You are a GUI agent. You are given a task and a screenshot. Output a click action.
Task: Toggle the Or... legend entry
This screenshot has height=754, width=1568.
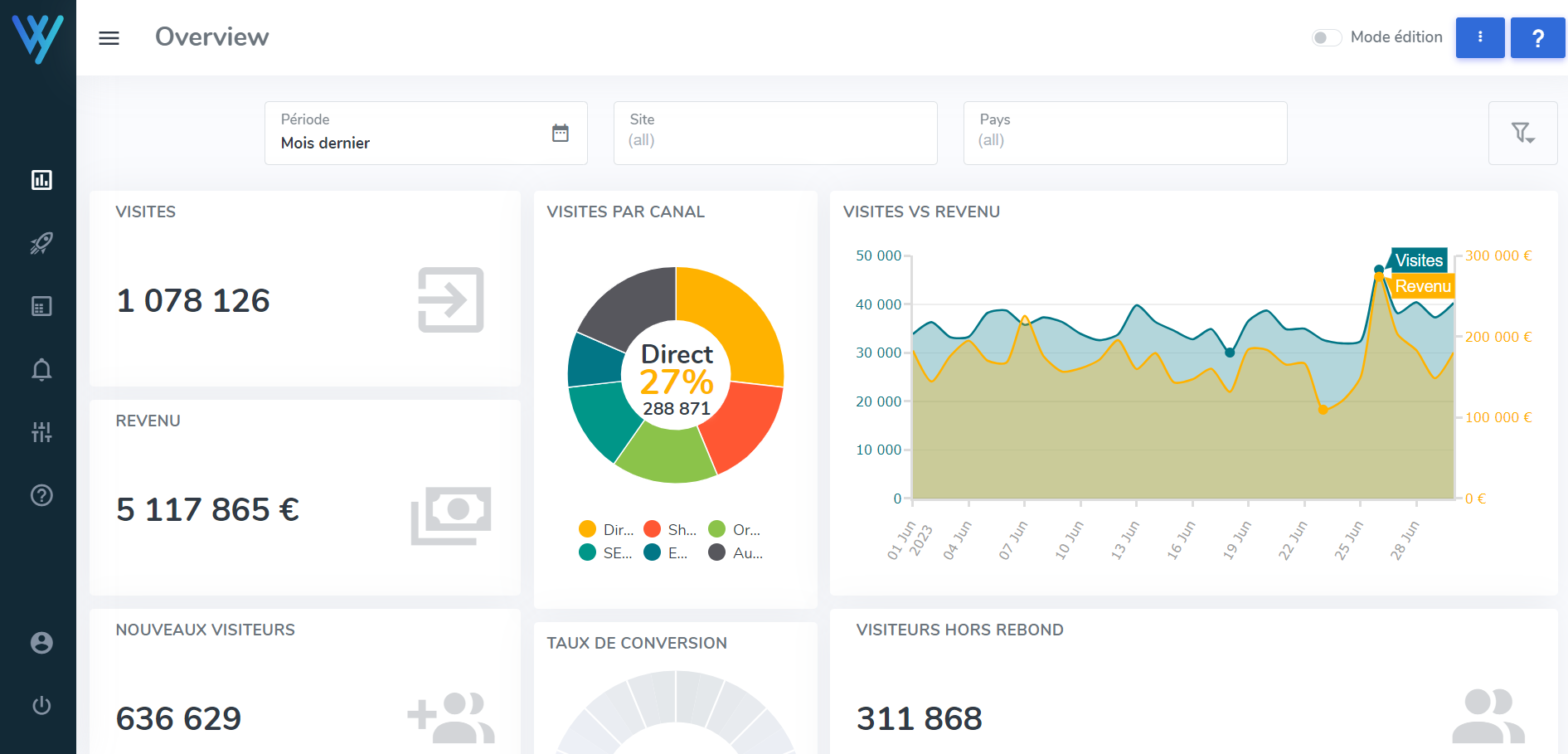click(735, 529)
